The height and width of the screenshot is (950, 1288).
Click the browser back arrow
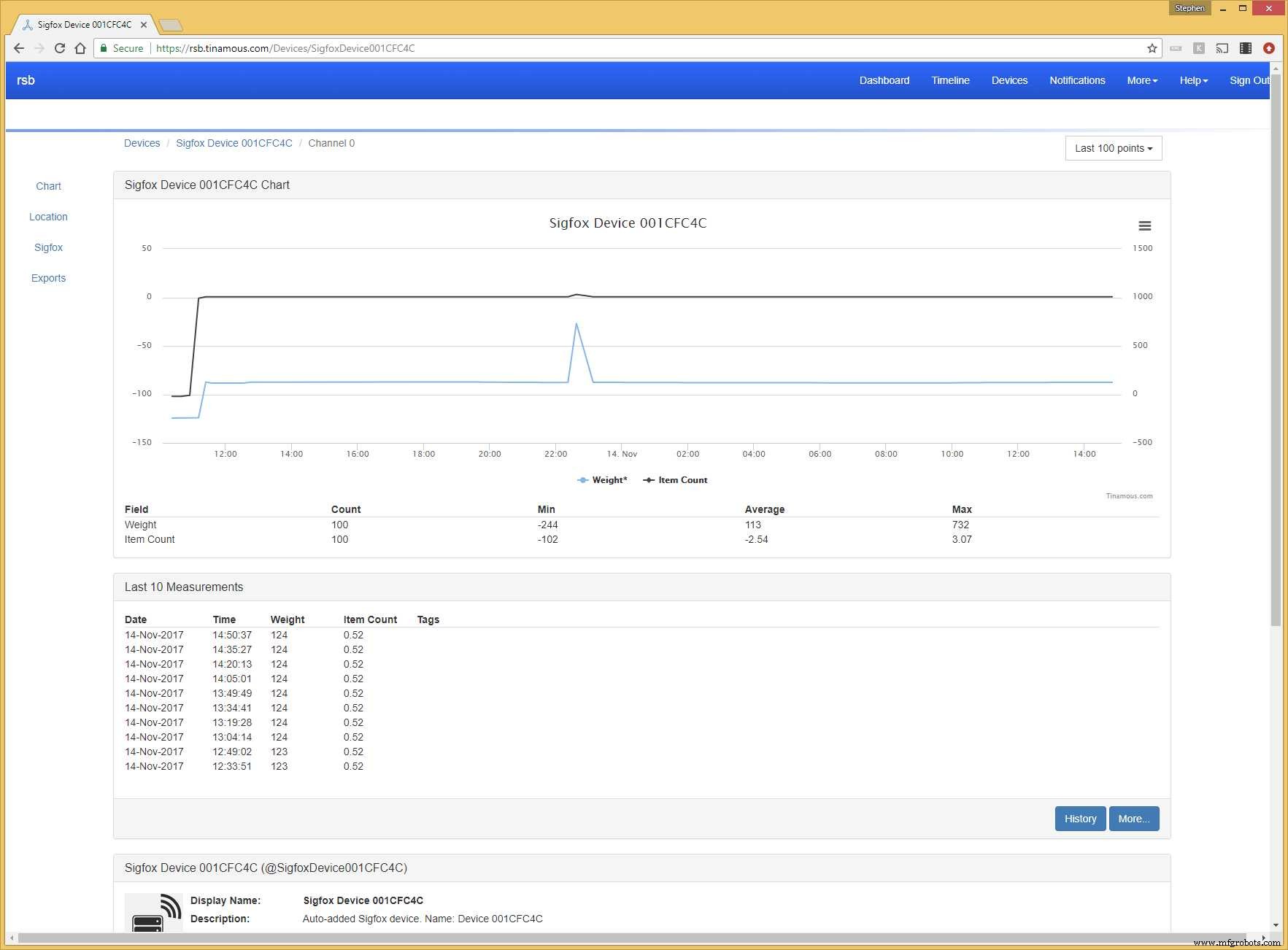19,48
